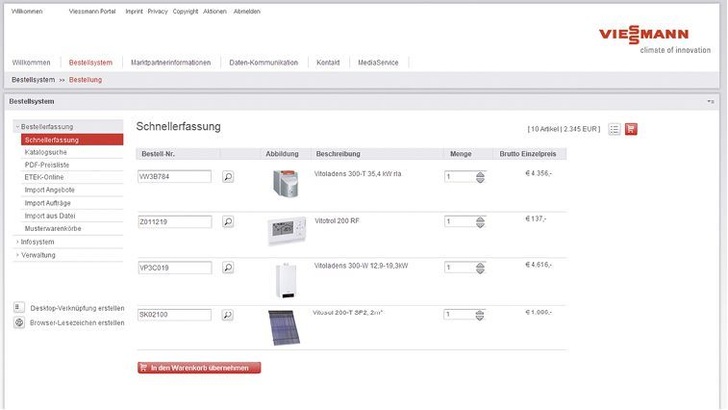Click the browser bookmark globe icon
Viewport: 728px width, 410px height.
[19, 322]
